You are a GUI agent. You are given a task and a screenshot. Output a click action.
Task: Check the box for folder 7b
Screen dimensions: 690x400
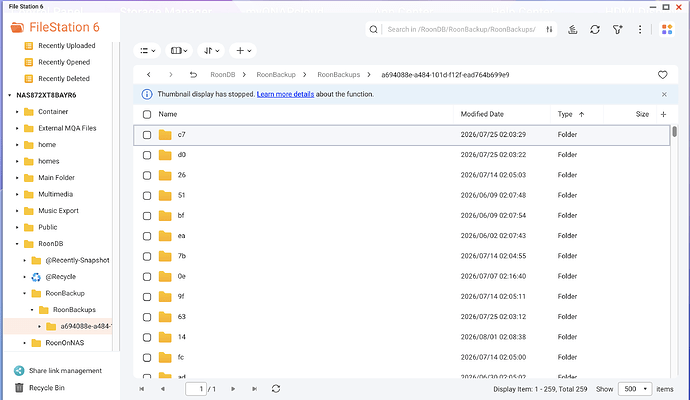click(147, 257)
